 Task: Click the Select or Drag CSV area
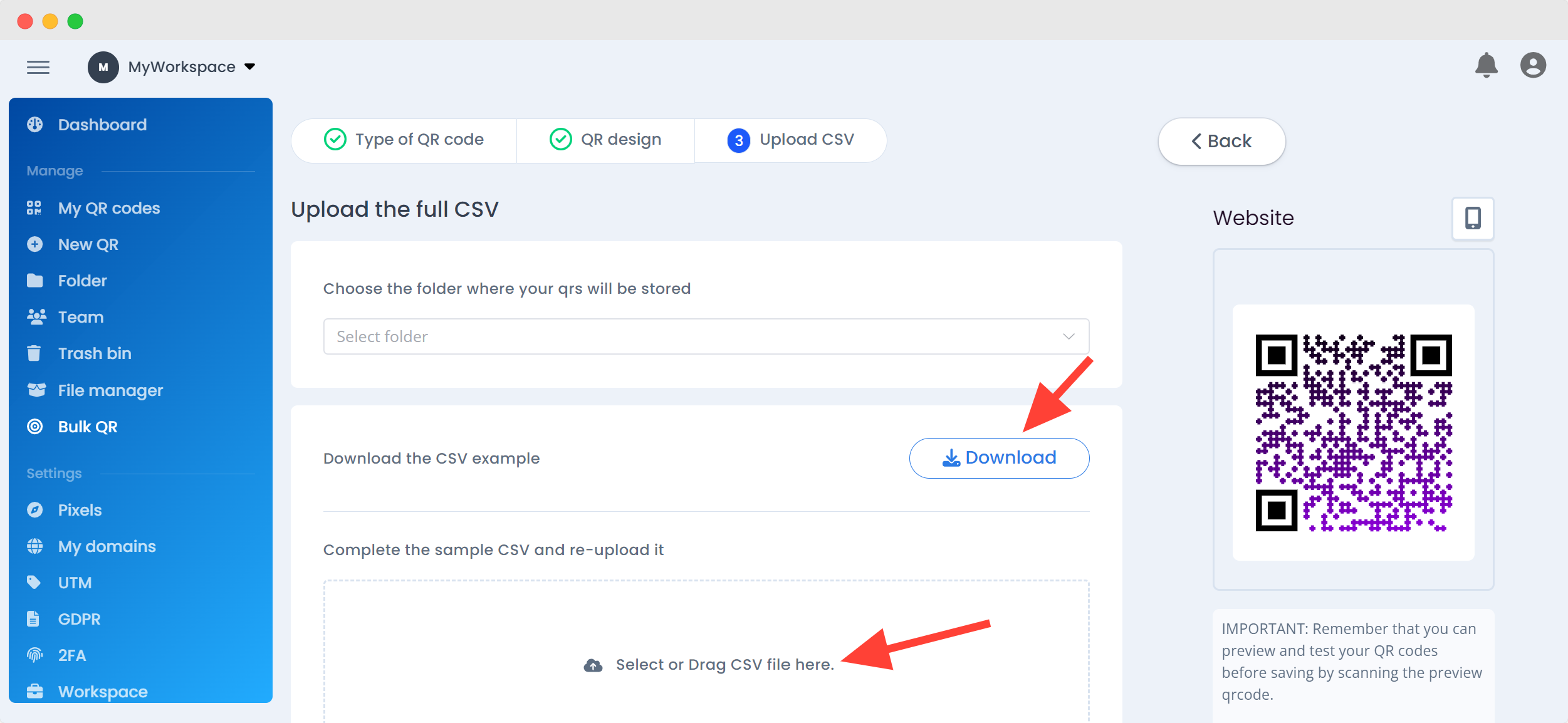point(724,665)
